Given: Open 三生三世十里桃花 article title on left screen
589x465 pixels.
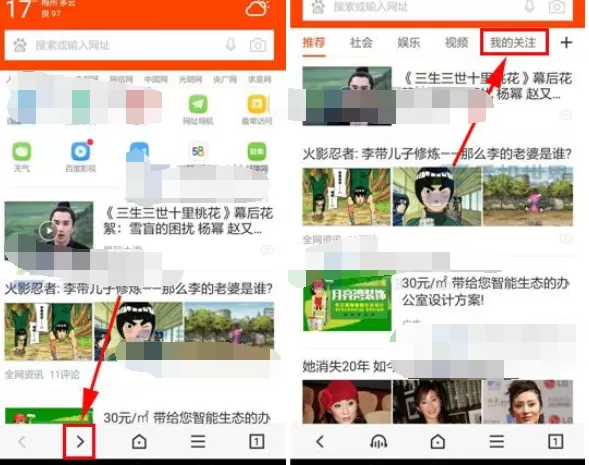Looking at the screenshot, I should tap(188, 220).
